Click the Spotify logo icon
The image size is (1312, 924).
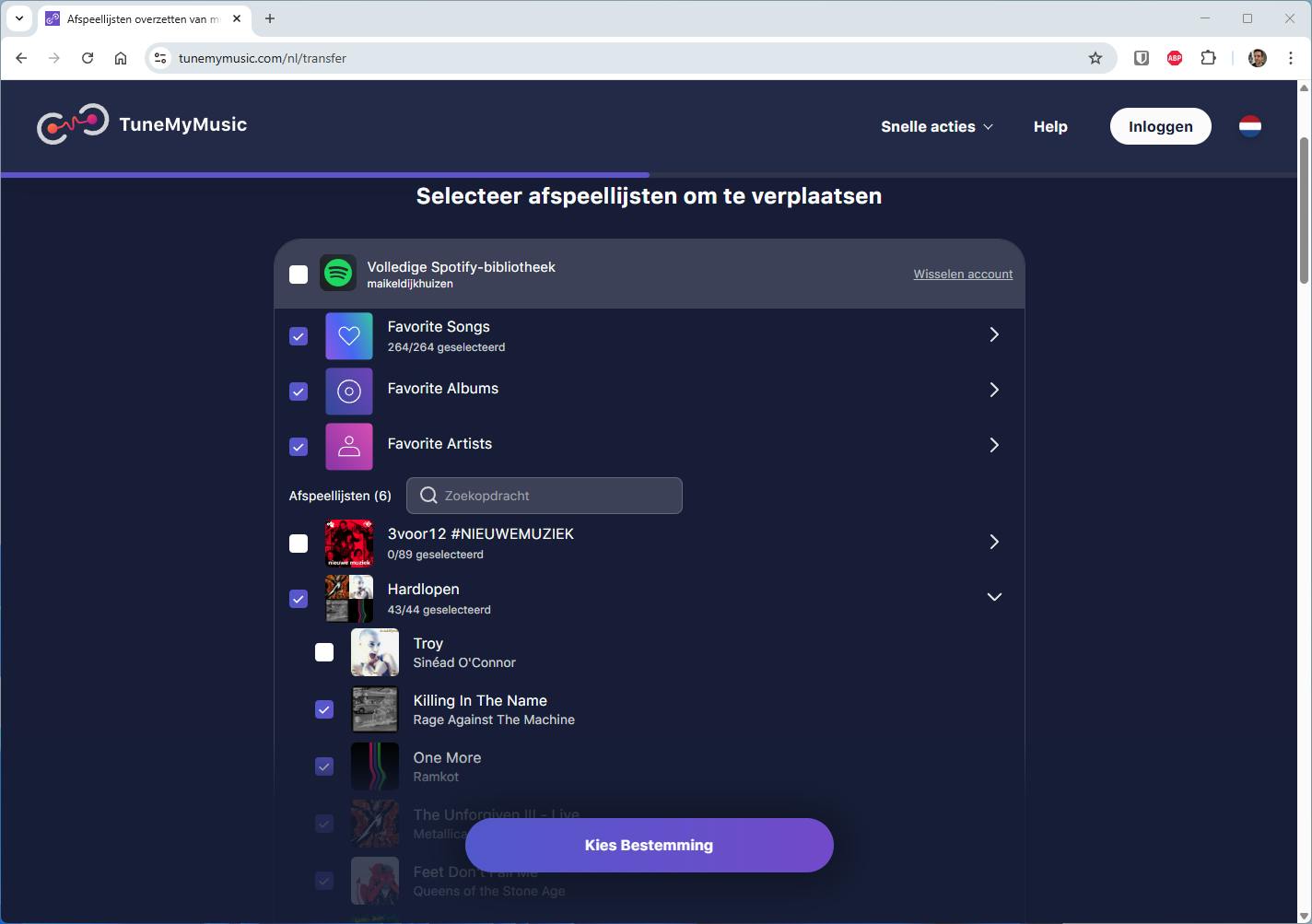[338, 274]
